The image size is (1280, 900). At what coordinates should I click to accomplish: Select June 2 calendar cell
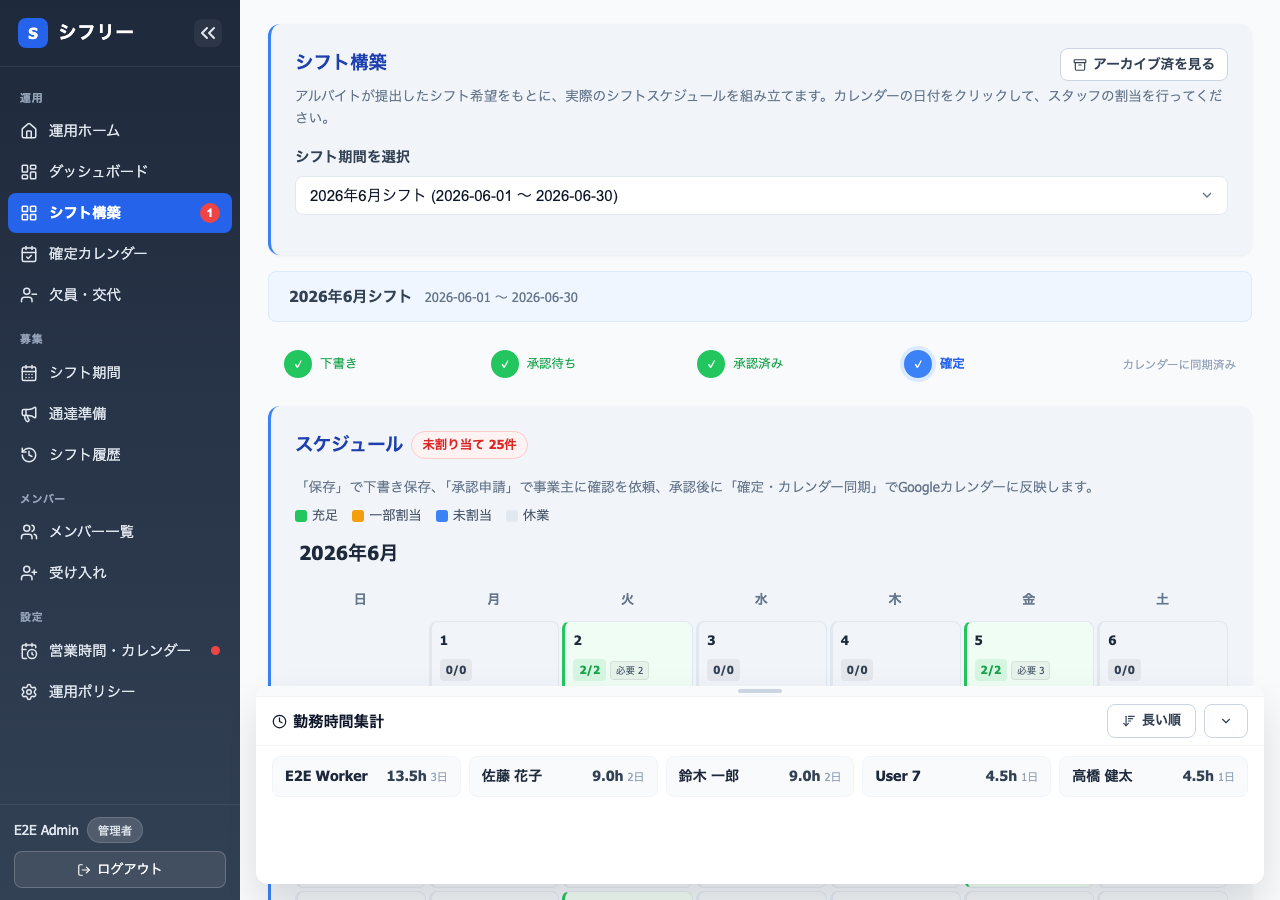click(x=628, y=654)
